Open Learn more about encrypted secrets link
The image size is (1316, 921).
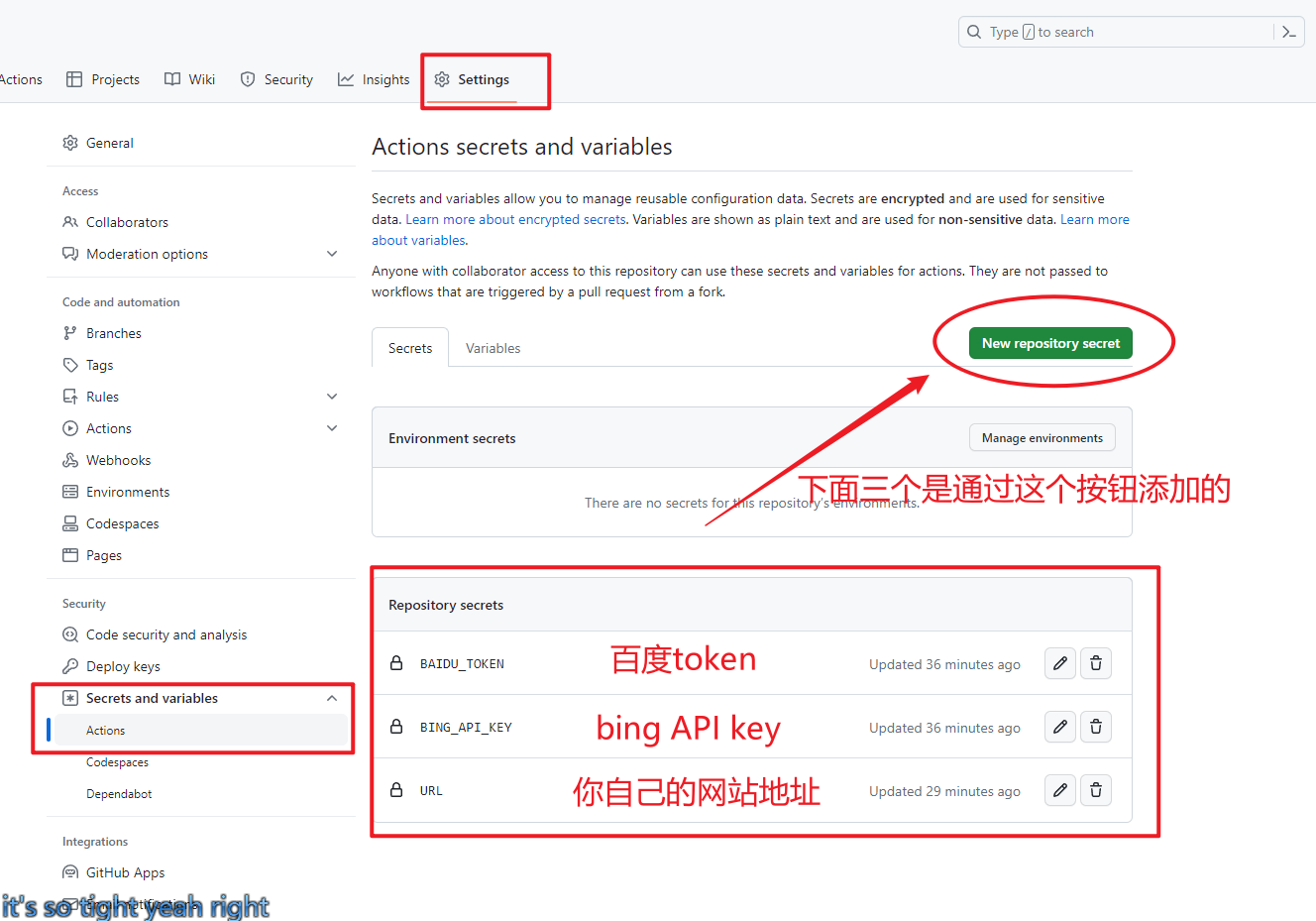click(515, 219)
